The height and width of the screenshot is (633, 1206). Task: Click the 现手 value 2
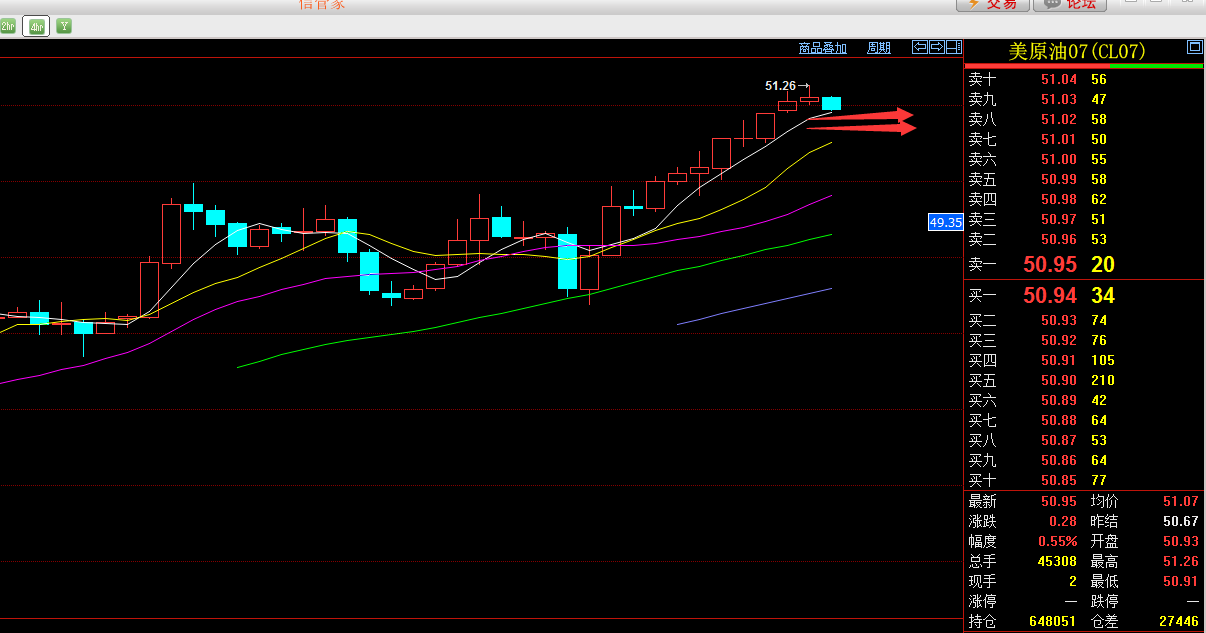tap(1073, 581)
